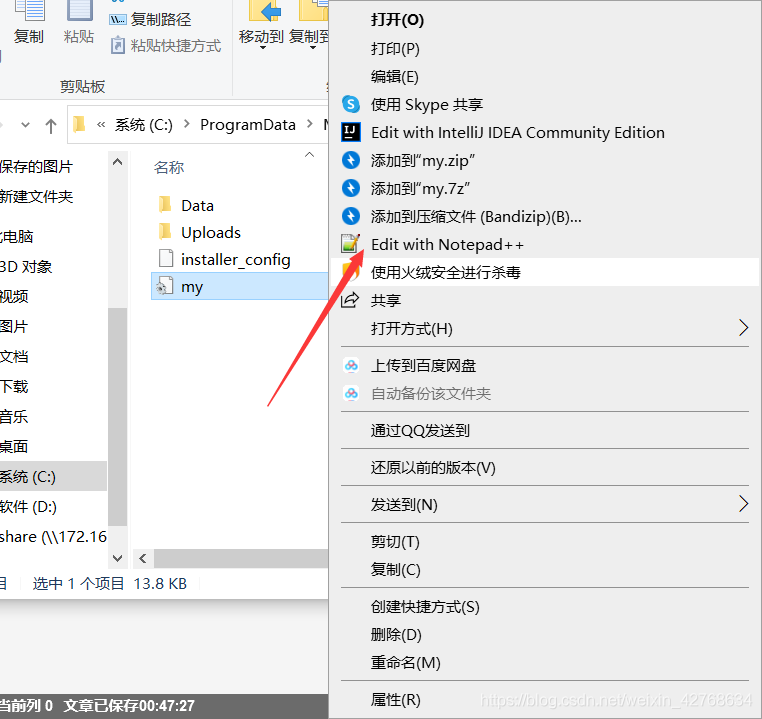Click the my config file icon

(164, 286)
